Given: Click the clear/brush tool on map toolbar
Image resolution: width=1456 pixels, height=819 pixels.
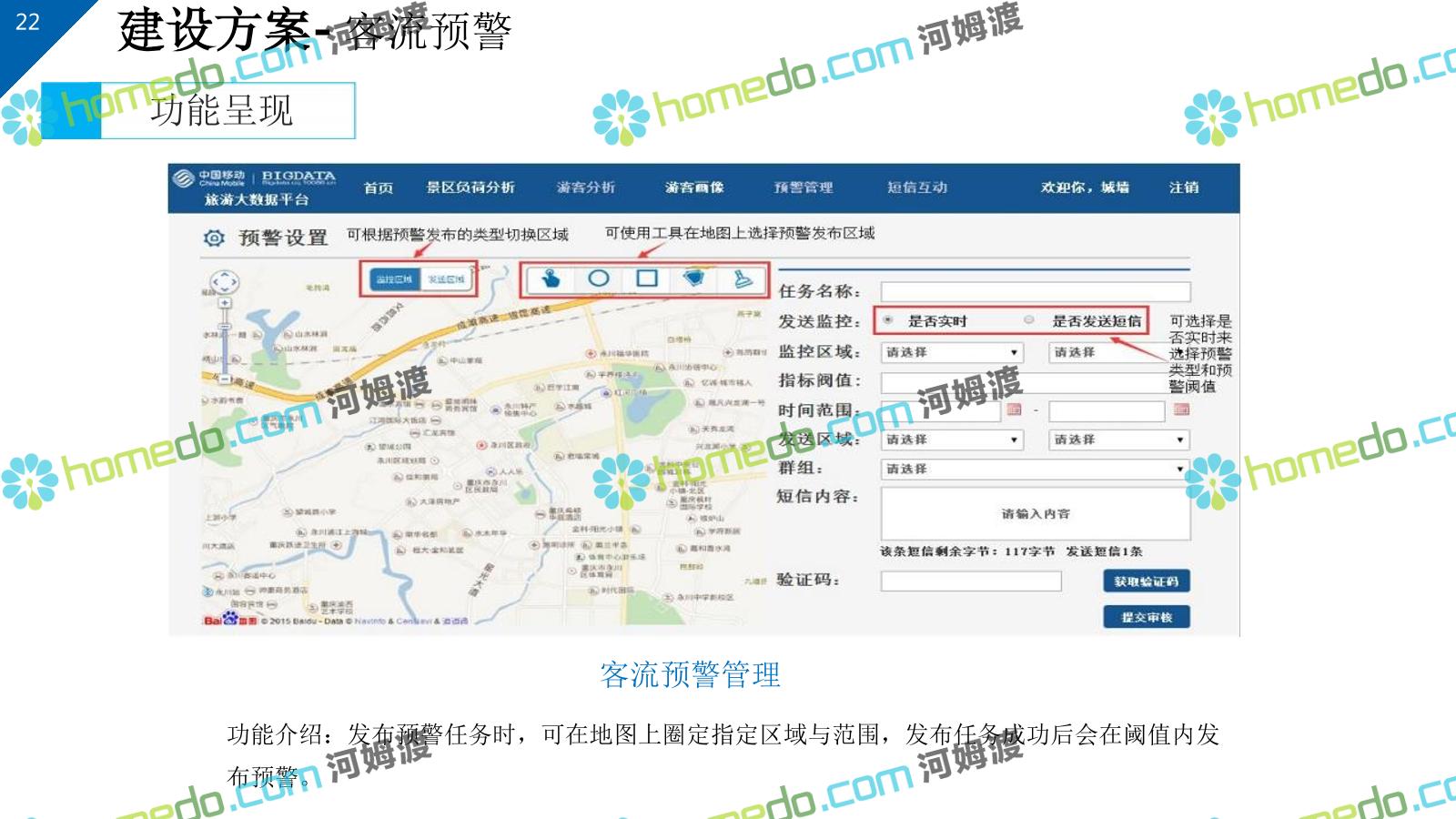Looking at the screenshot, I should pos(743,278).
